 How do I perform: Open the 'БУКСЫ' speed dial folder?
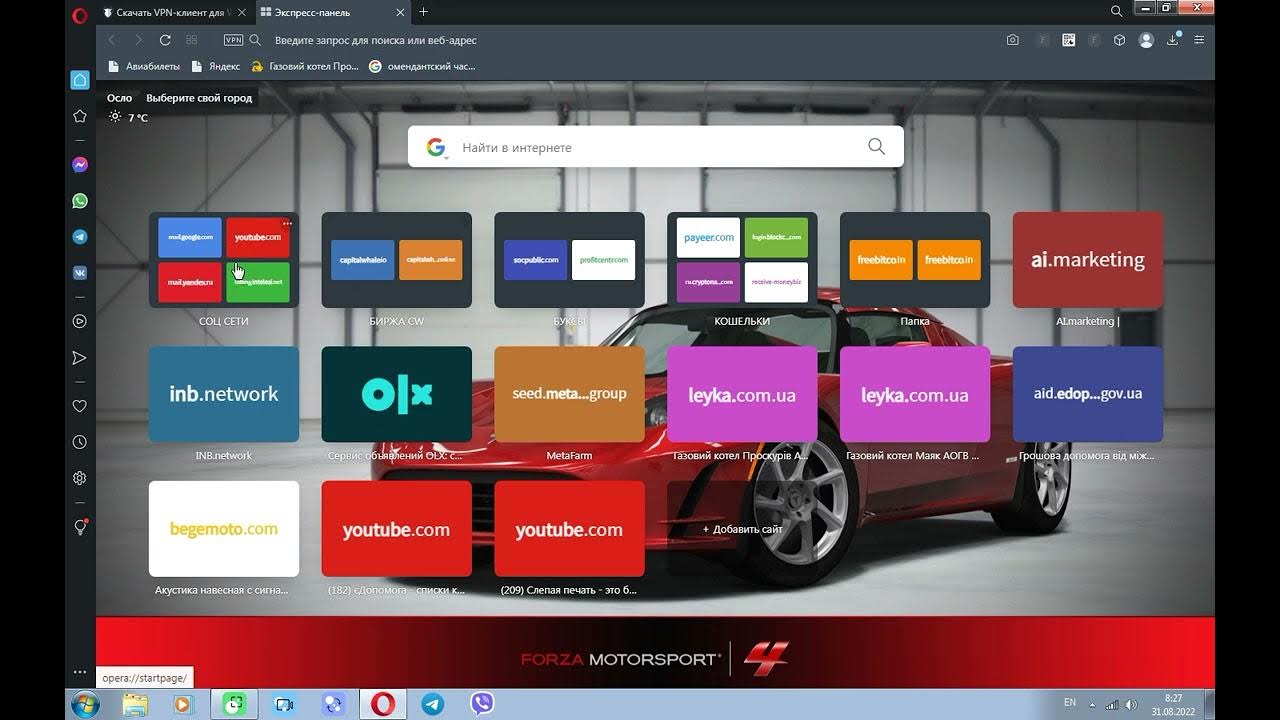[x=570, y=260]
